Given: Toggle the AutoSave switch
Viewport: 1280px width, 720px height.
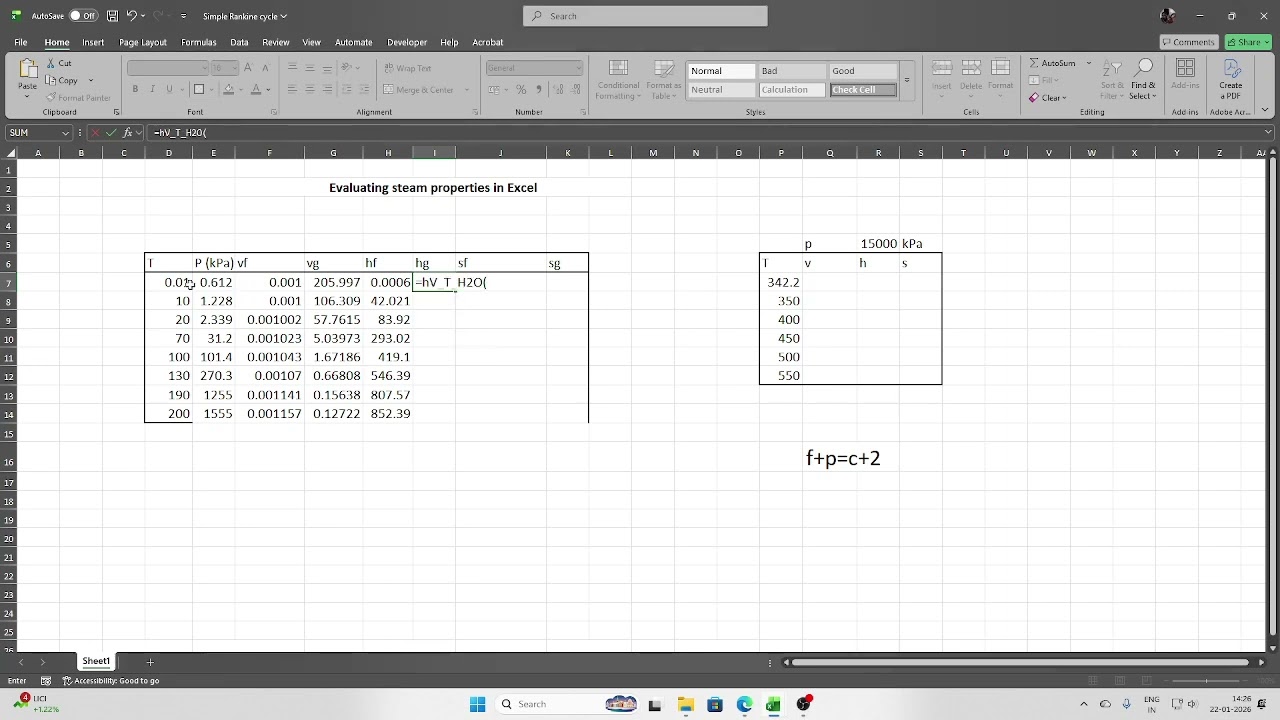Looking at the screenshot, I should (x=83, y=16).
